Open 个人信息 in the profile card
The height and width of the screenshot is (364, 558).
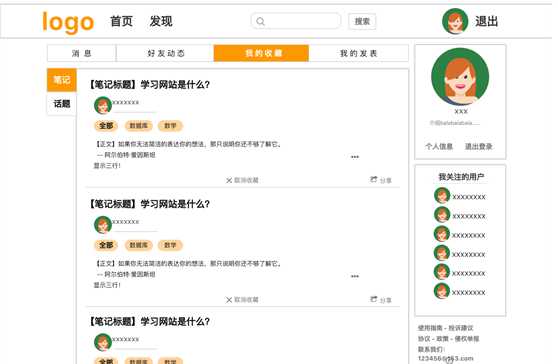pos(439,146)
